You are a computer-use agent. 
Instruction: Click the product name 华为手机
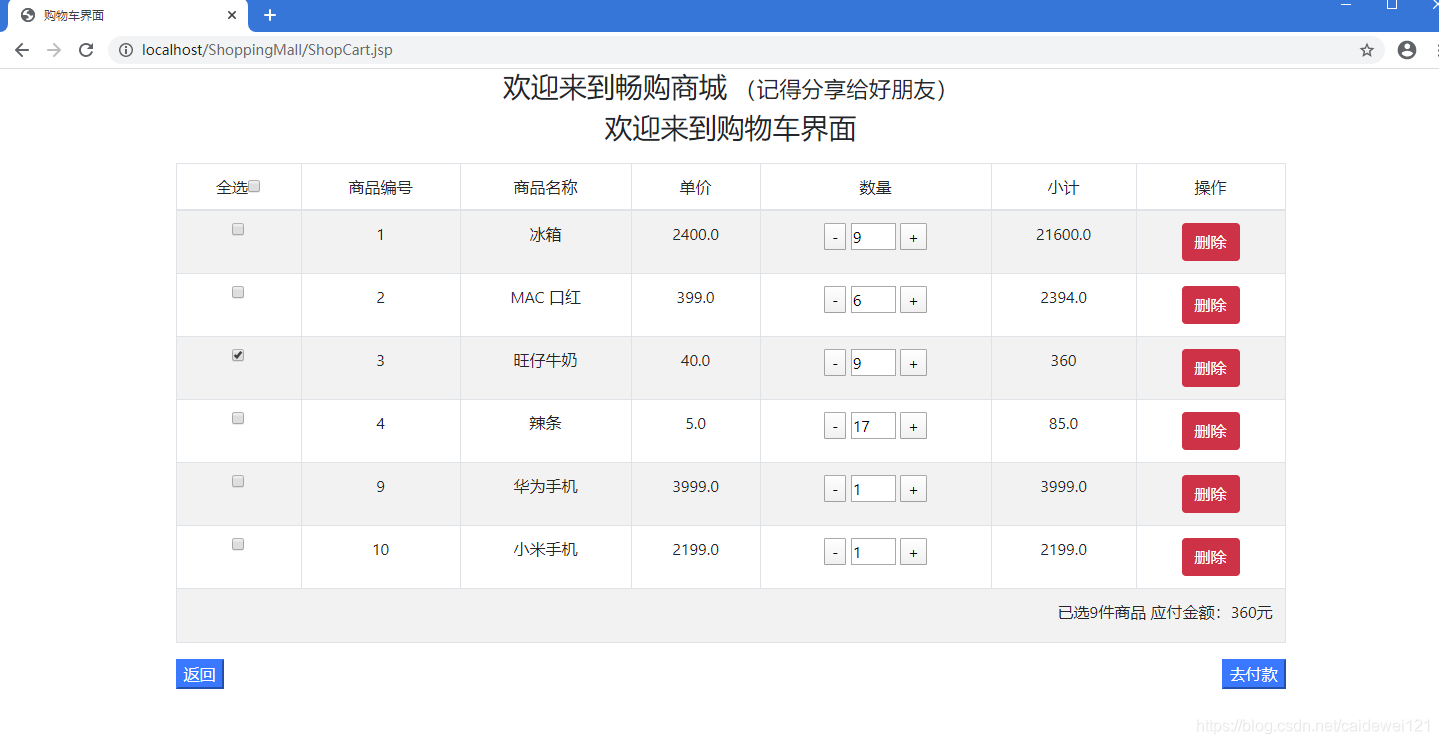click(546, 487)
